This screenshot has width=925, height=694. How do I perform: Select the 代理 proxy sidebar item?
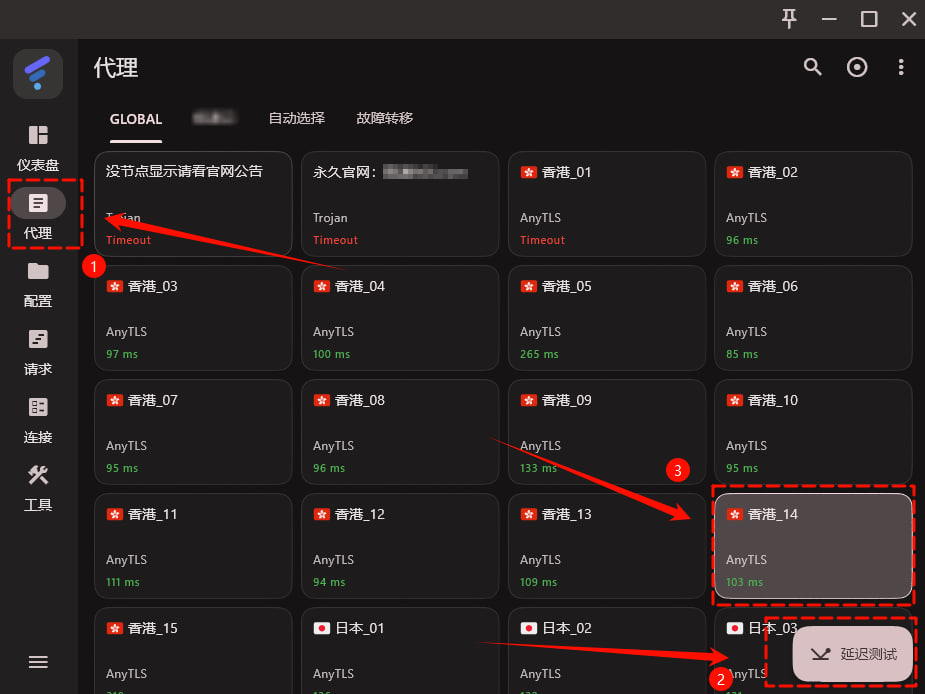pyautogui.click(x=38, y=215)
